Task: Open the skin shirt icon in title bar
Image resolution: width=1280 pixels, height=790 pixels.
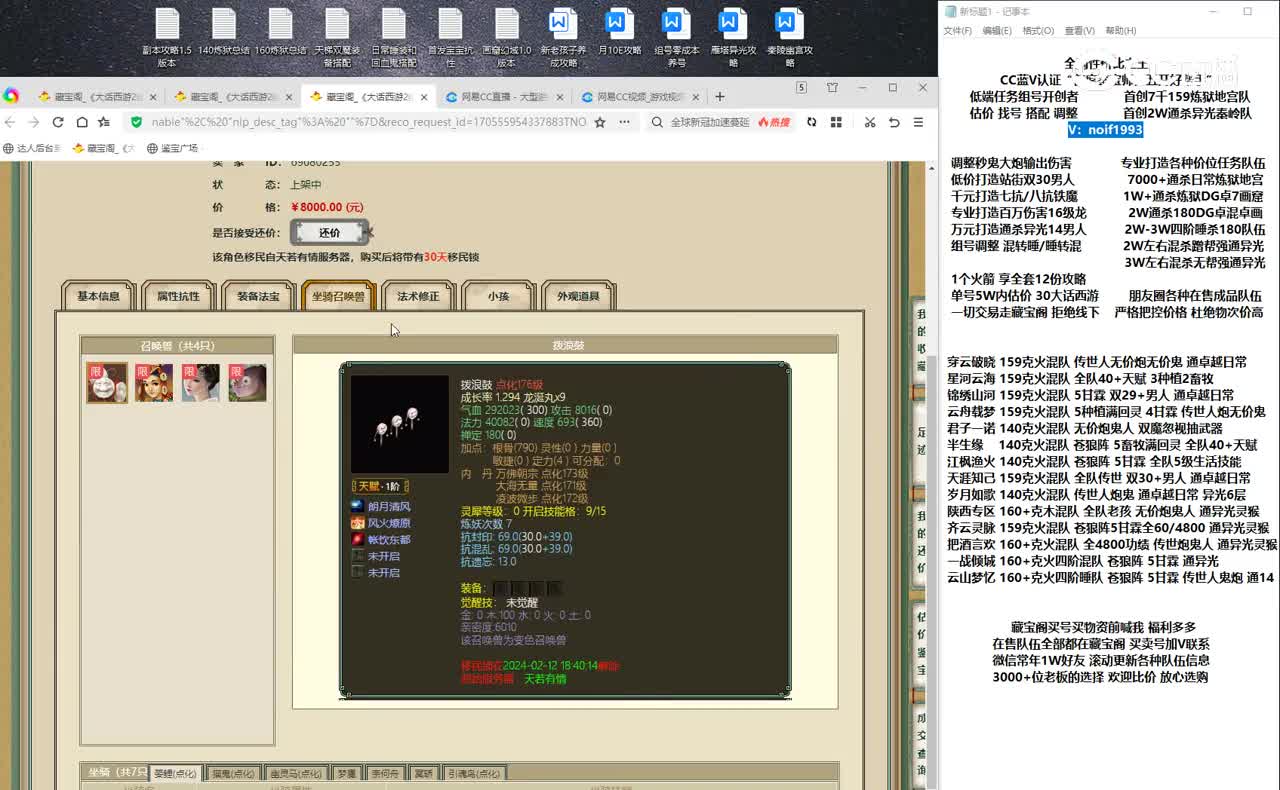Action: pos(832,88)
